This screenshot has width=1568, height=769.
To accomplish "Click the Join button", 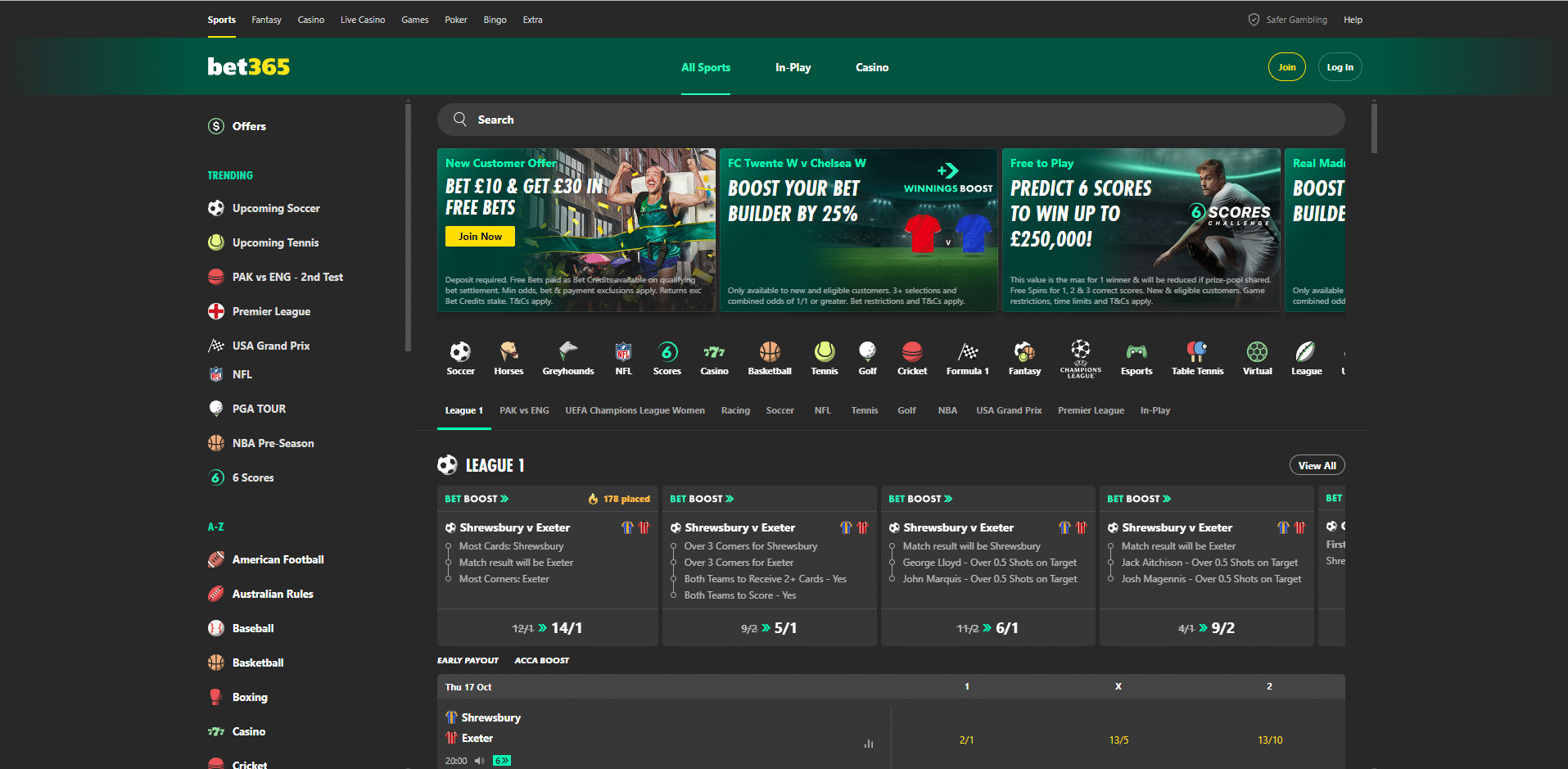I will click(1287, 67).
